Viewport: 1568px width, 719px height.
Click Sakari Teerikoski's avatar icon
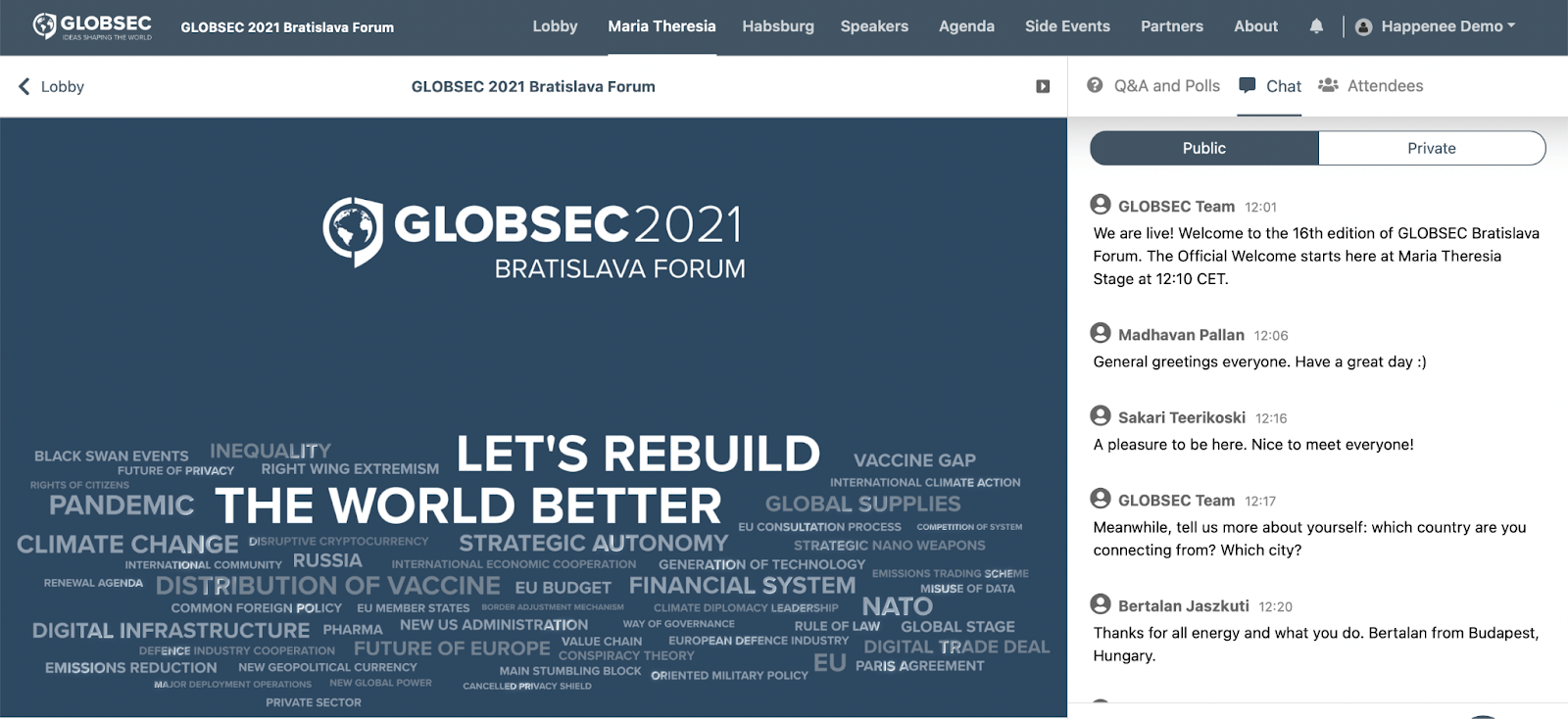[x=1101, y=415]
